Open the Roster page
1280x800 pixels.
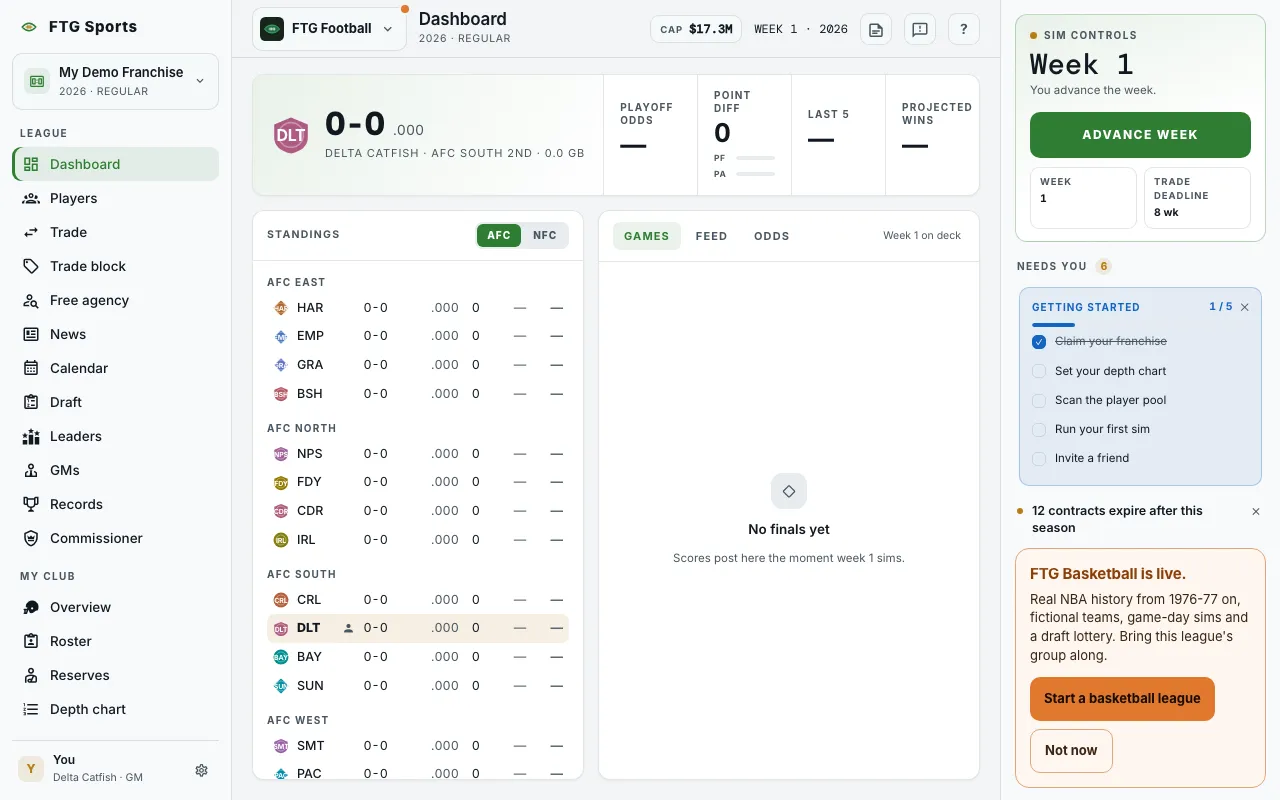pyautogui.click(x=115, y=641)
